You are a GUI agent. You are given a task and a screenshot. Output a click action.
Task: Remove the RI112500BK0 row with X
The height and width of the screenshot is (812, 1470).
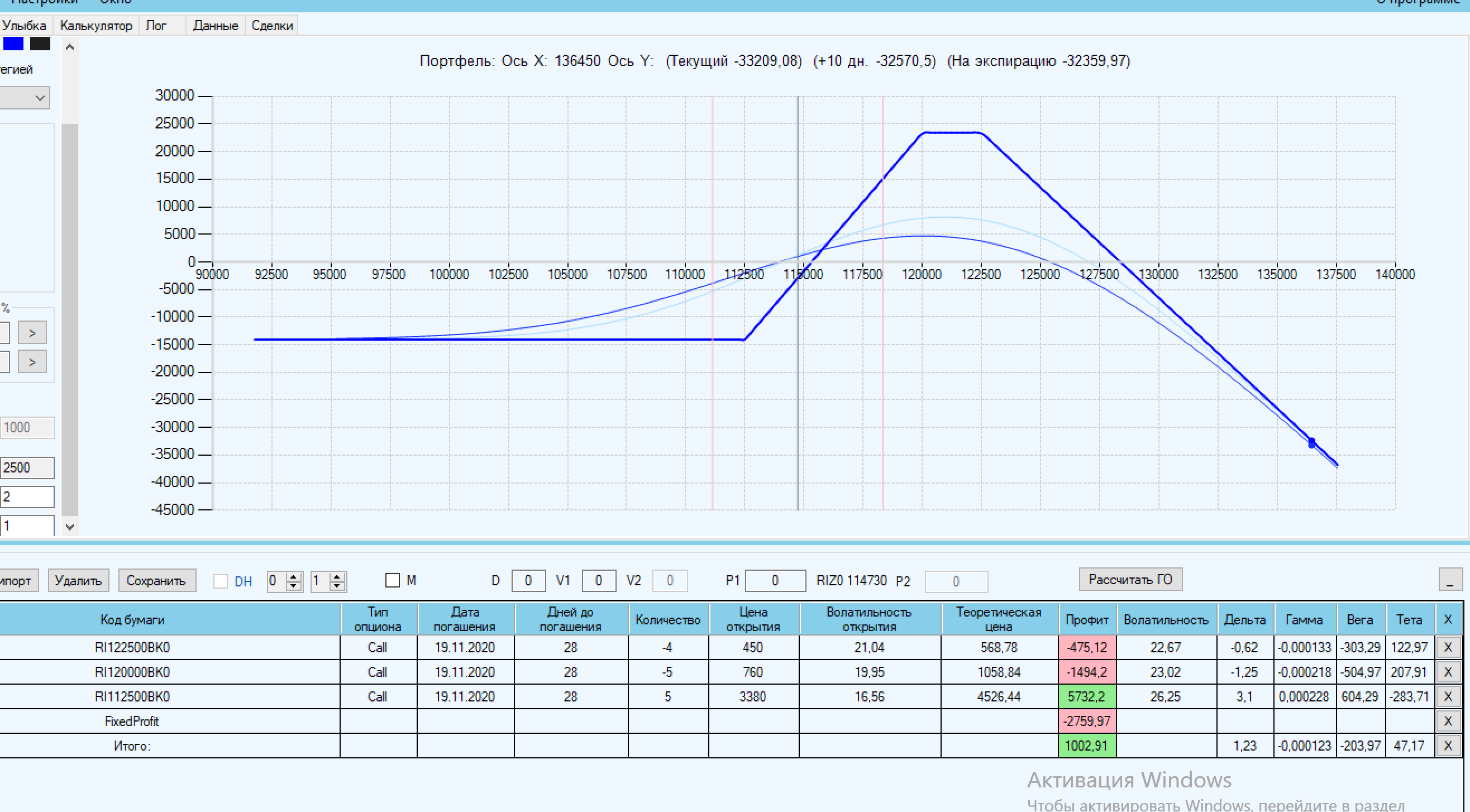coord(1447,696)
